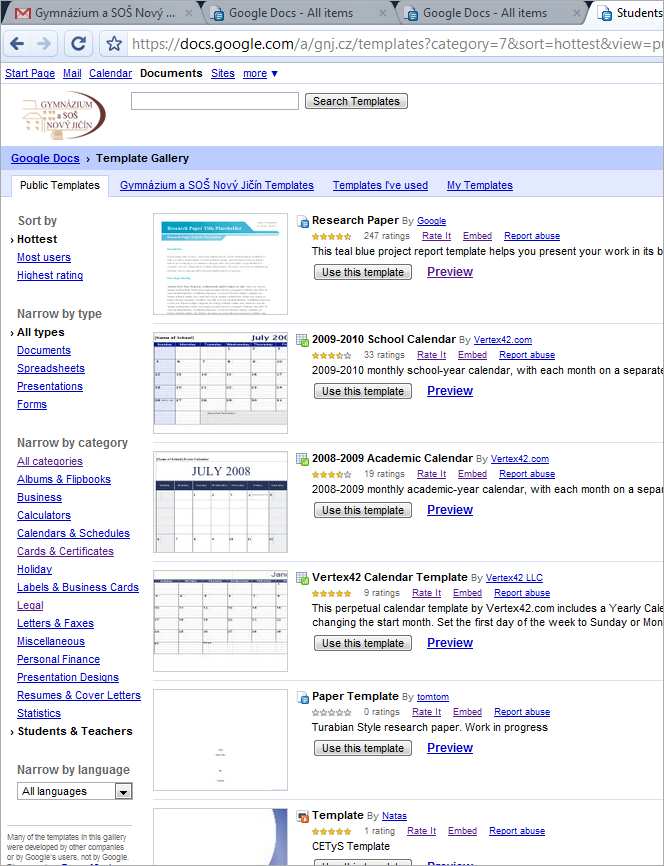Click the Search Templates button
Viewport: 664px width, 866px height.
point(356,101)
